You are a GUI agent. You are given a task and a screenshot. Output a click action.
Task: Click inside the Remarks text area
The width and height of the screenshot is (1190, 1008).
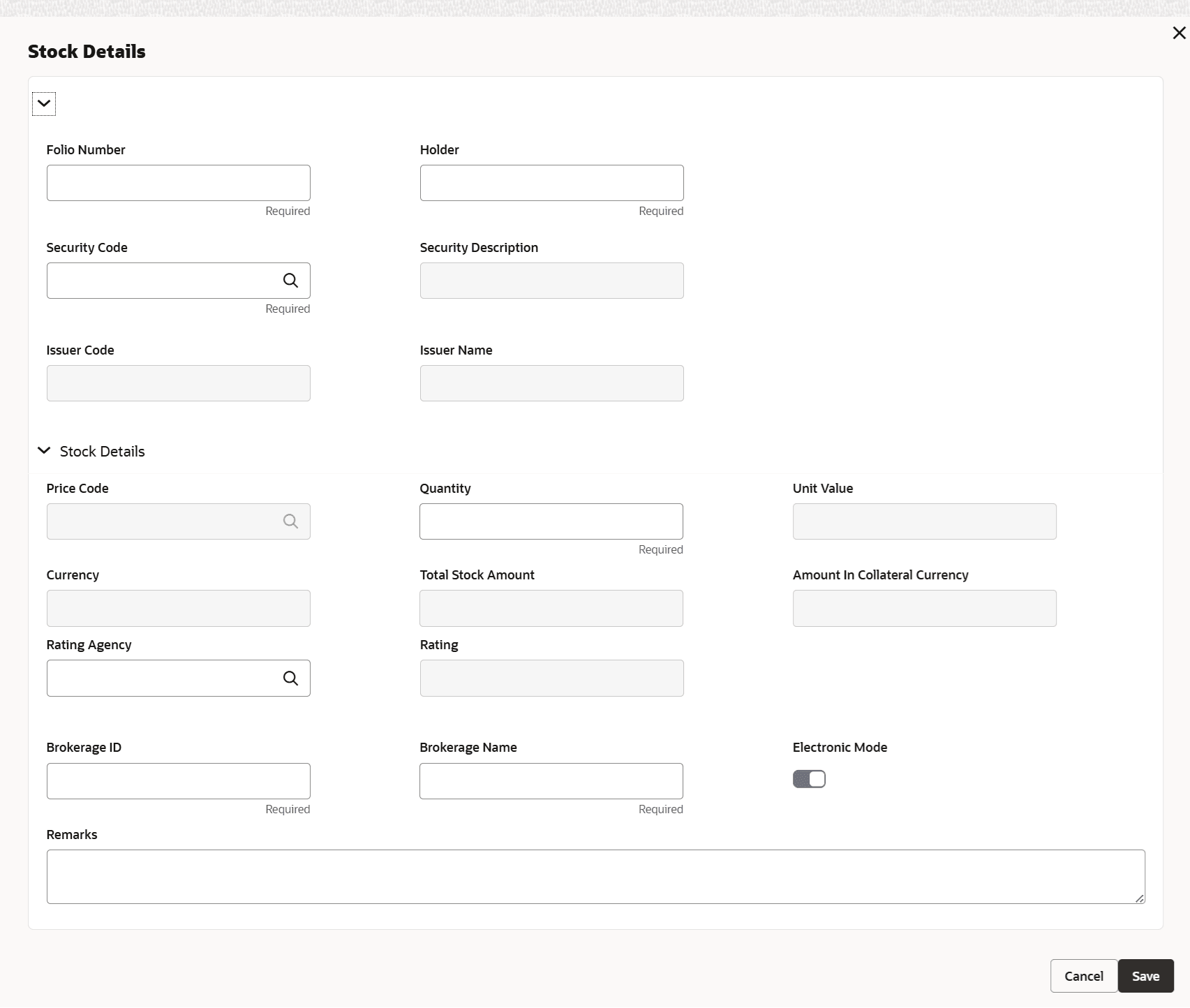coord(595,877)
